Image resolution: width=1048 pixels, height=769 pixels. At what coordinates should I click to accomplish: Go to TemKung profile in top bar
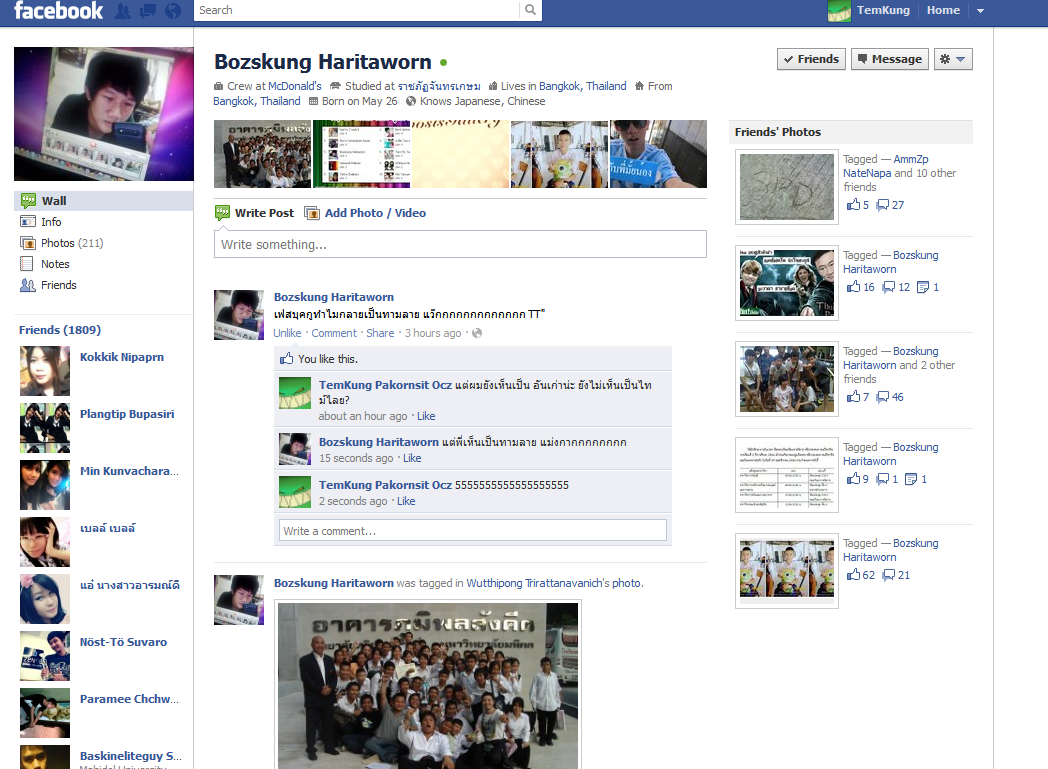click(883, 11)
